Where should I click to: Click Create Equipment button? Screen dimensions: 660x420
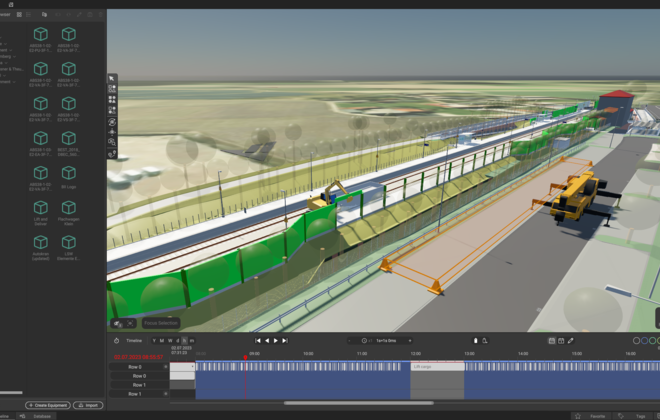[x=48, y=405]
